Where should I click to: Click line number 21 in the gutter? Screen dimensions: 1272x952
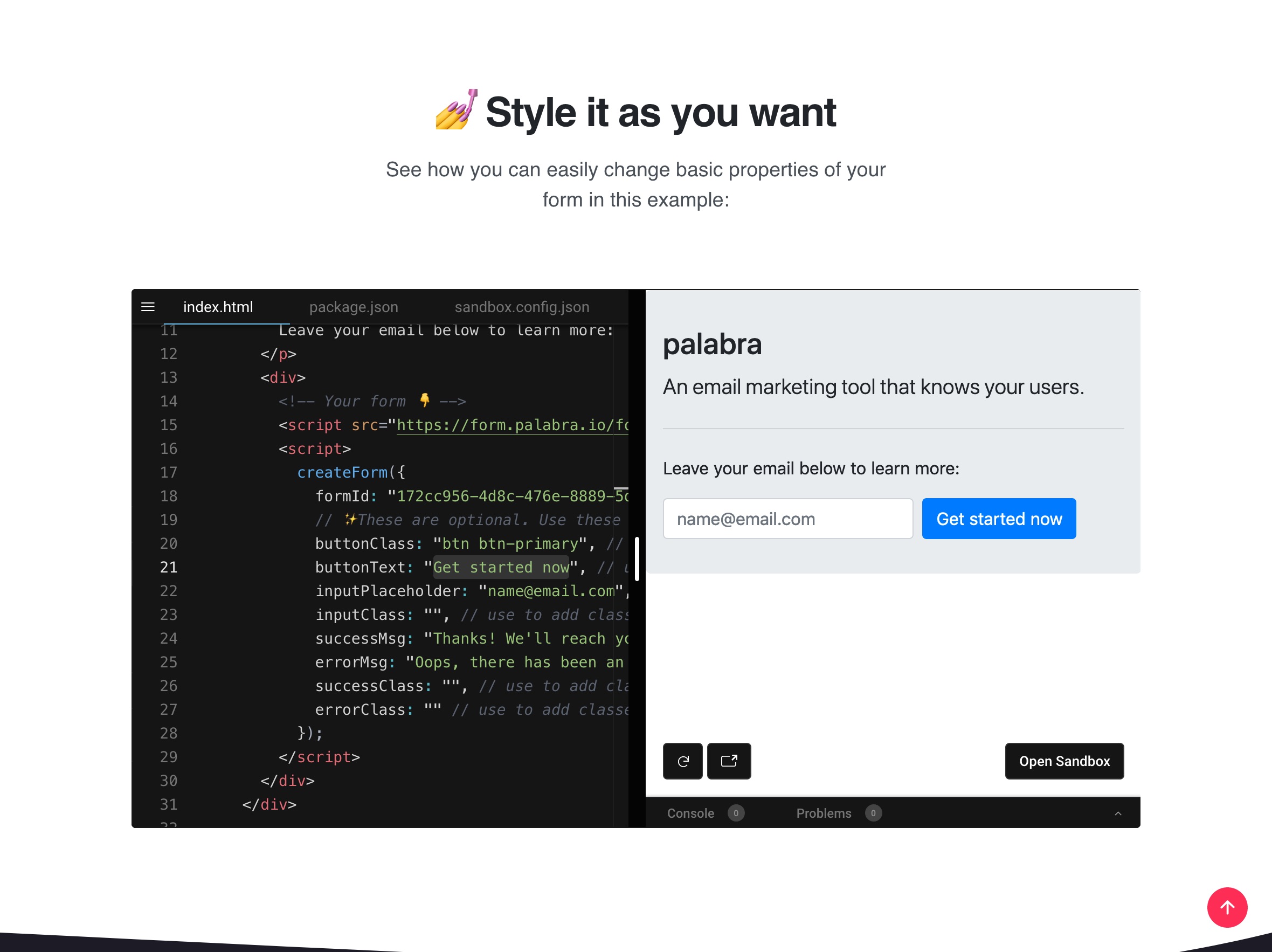tap(169, 568)
